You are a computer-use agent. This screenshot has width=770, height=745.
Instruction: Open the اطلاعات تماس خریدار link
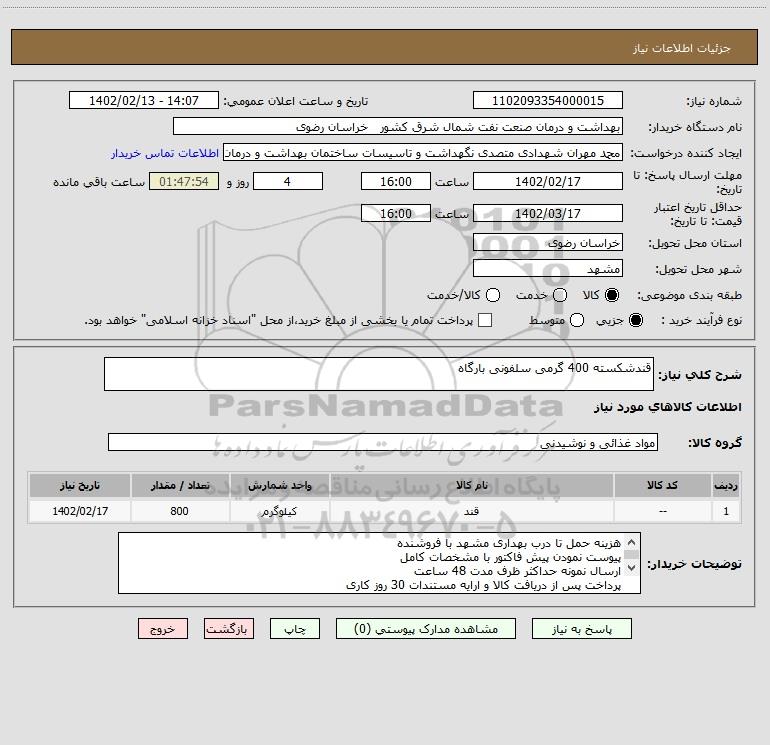point(165,153)
